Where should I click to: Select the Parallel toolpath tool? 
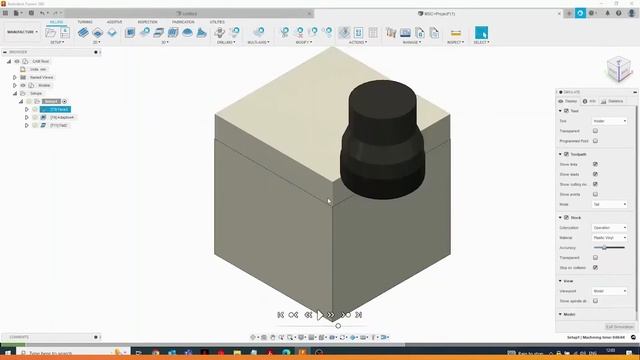159,32
